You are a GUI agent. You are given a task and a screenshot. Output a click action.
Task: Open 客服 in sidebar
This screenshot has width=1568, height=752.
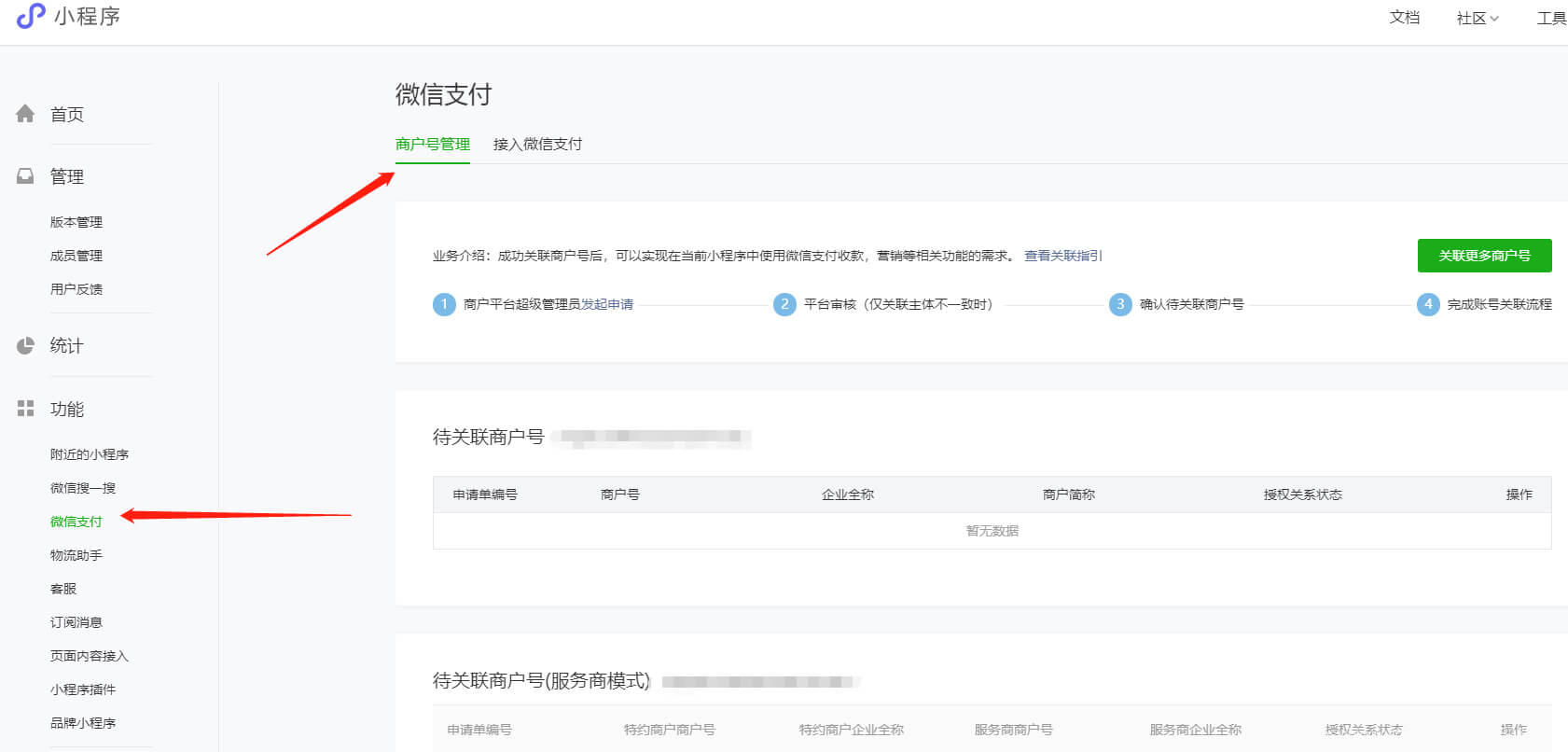63,589
